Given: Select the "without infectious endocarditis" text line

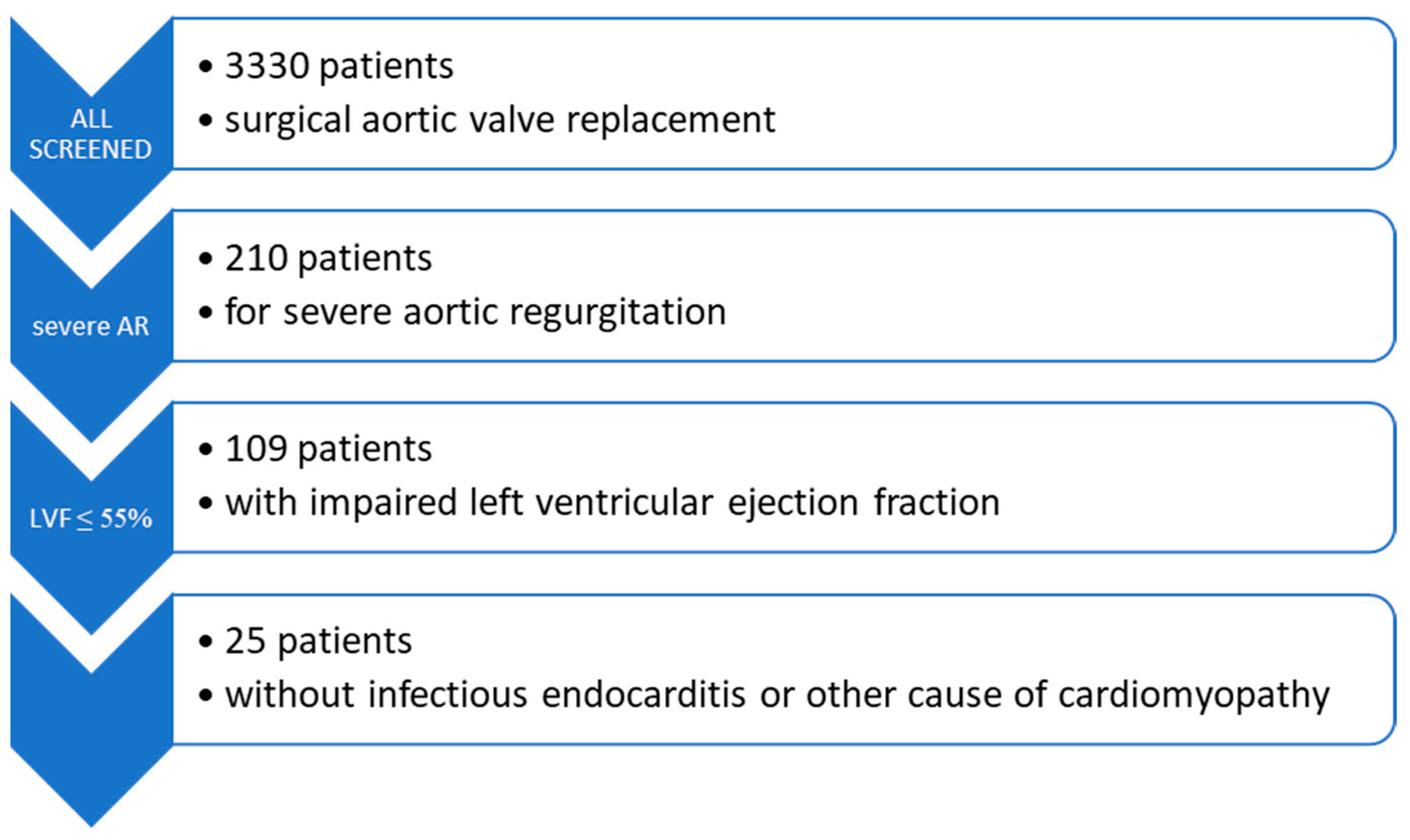Looking at the screenshot, I should [777, 695].
